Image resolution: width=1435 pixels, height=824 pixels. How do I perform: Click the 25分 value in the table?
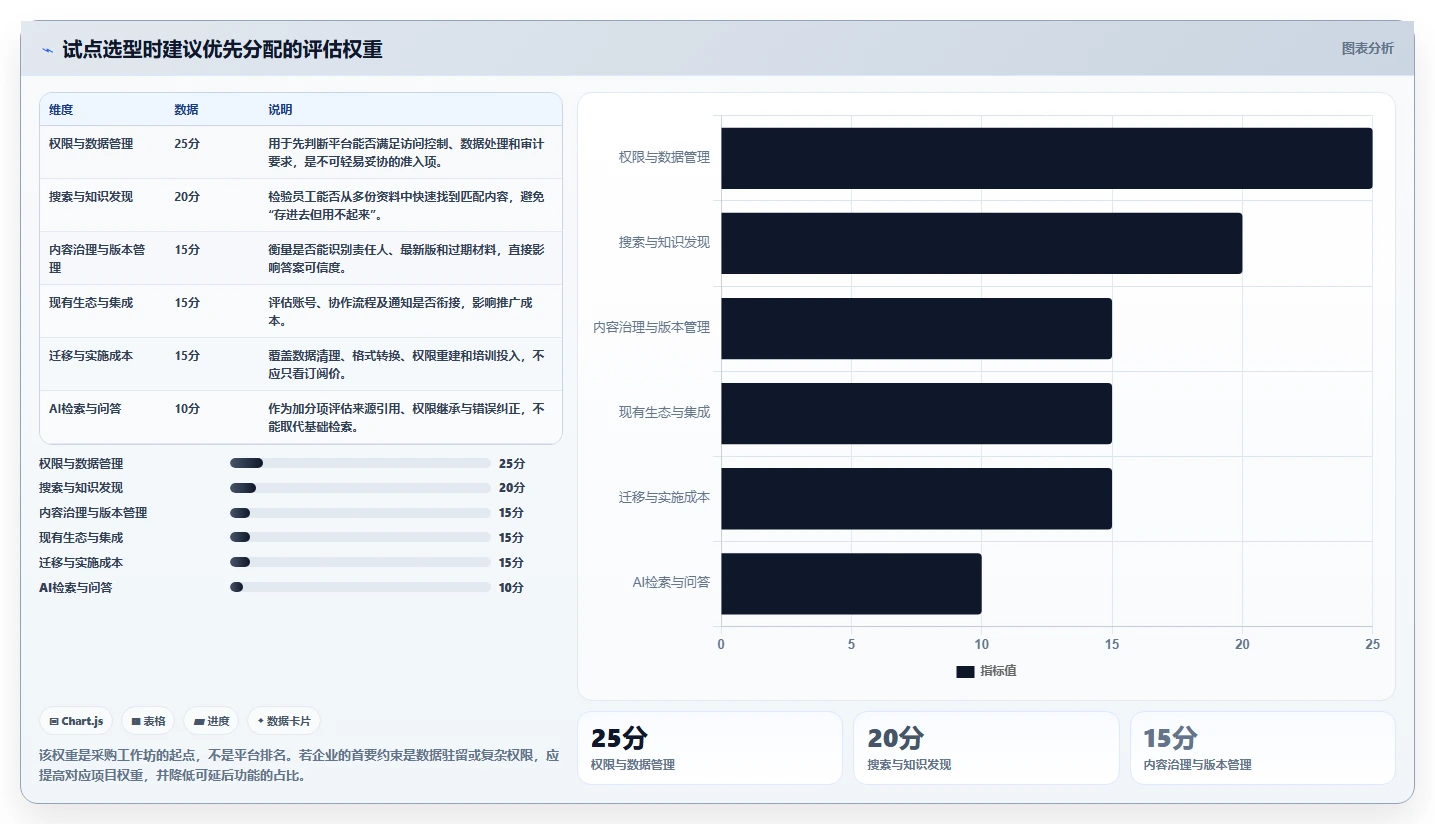pos(187,144)
